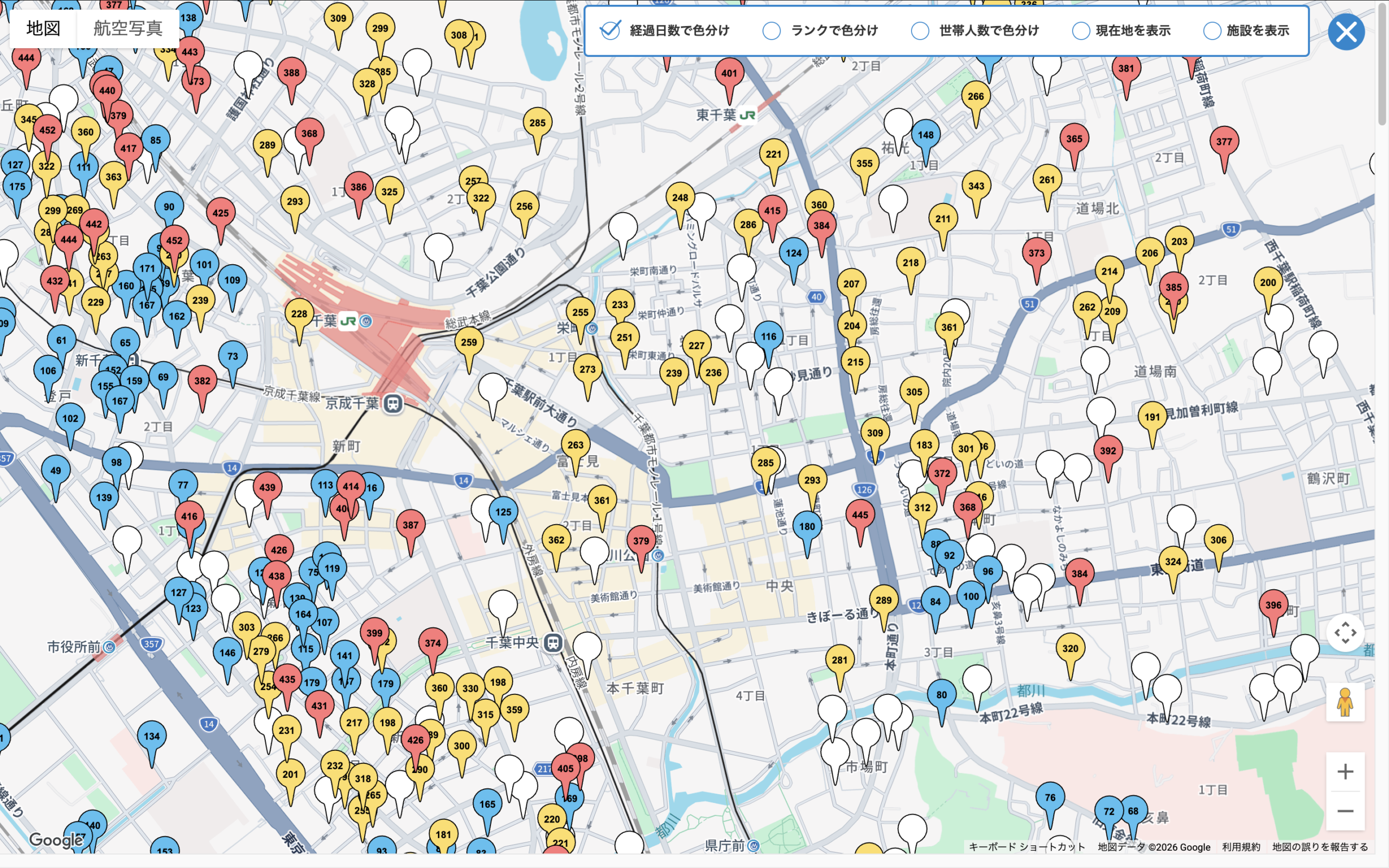Zoom in with the plus button
Viewport: 1389px width, 868px height.
click(1345, 771)
